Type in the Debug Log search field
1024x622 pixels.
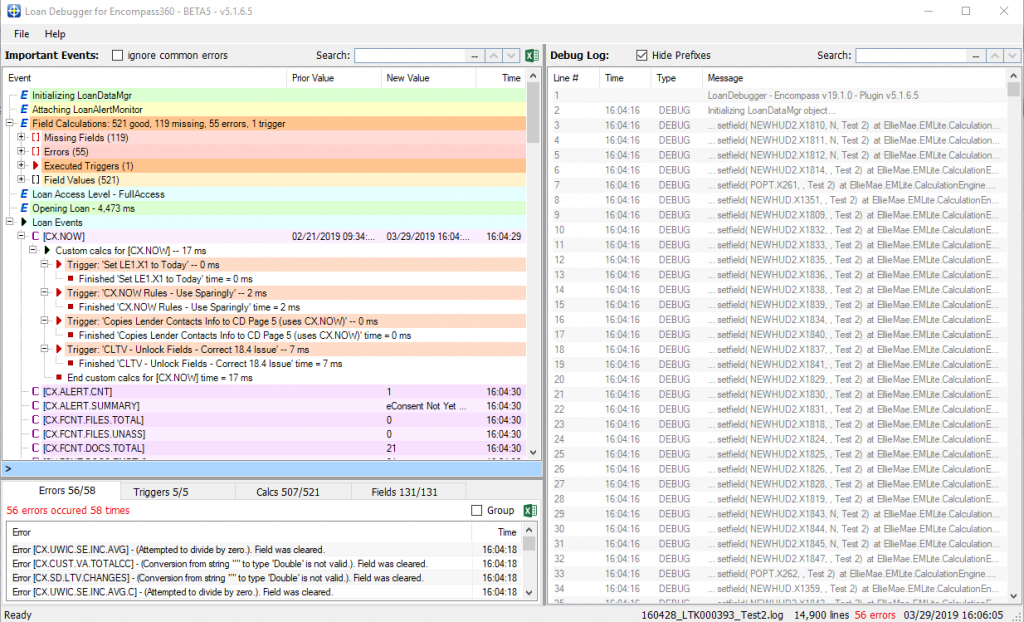(910, 55)
